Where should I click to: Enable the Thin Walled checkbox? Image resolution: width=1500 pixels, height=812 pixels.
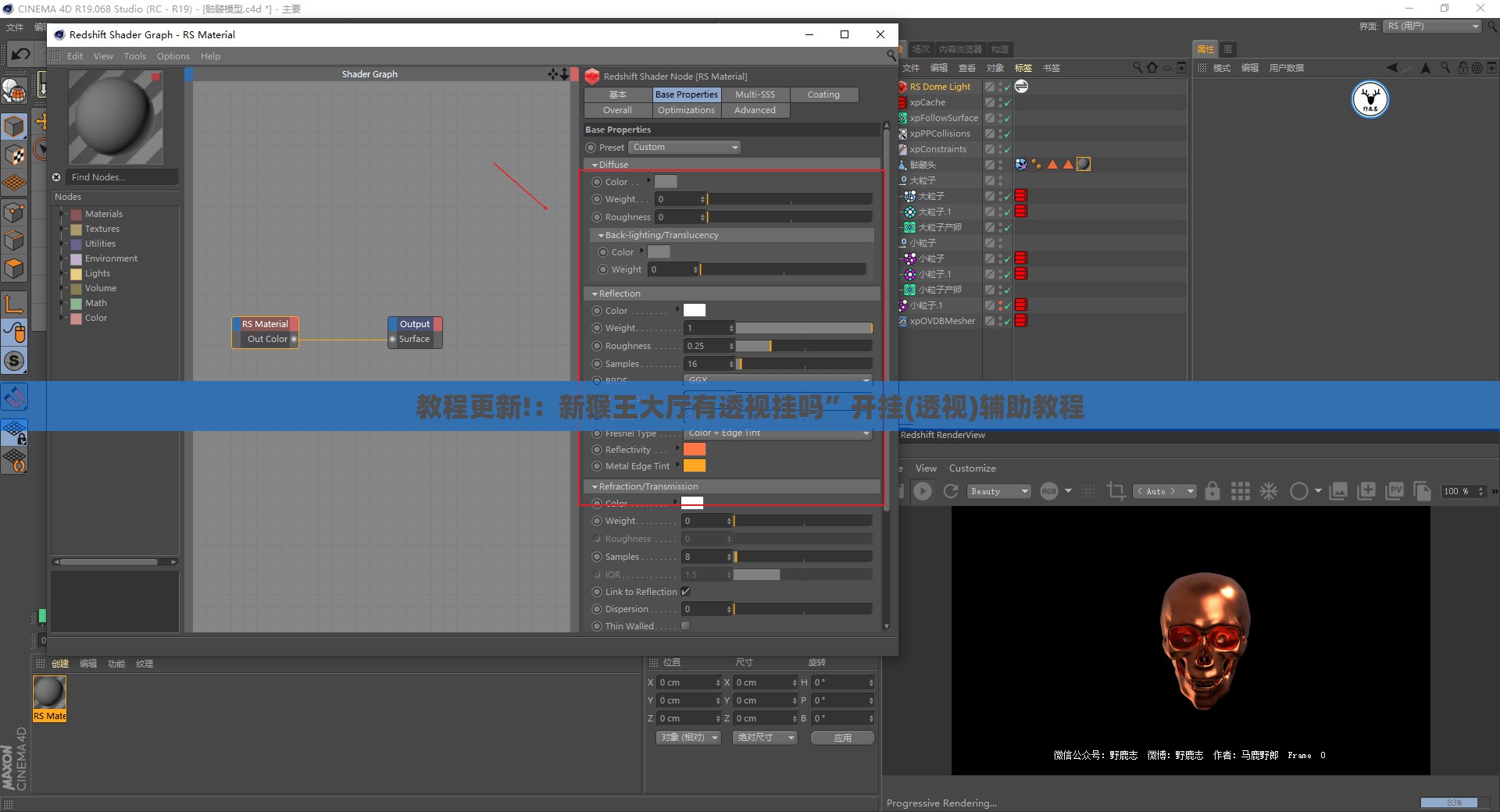tap(685, 626)
